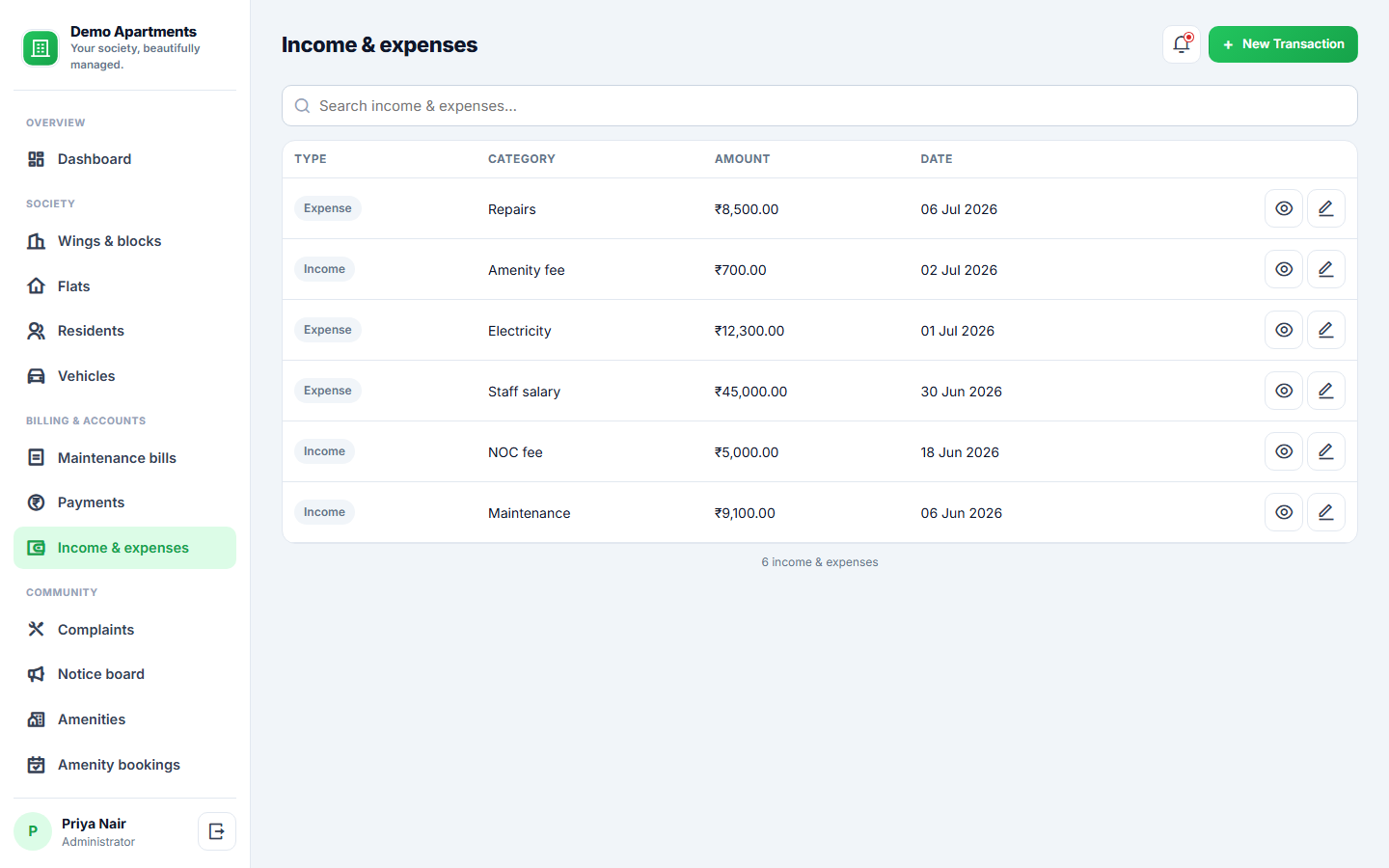The height and width of the screenshot is (868, 1389).
Task: Click the Electricity category cell
Action: pos(520,331)
